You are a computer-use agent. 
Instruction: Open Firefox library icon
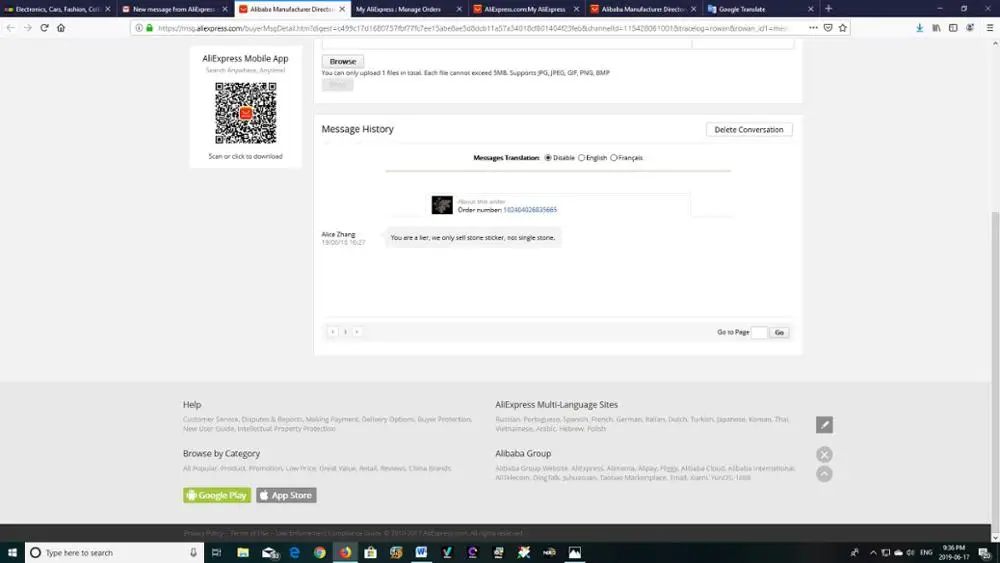pos(936,27)
